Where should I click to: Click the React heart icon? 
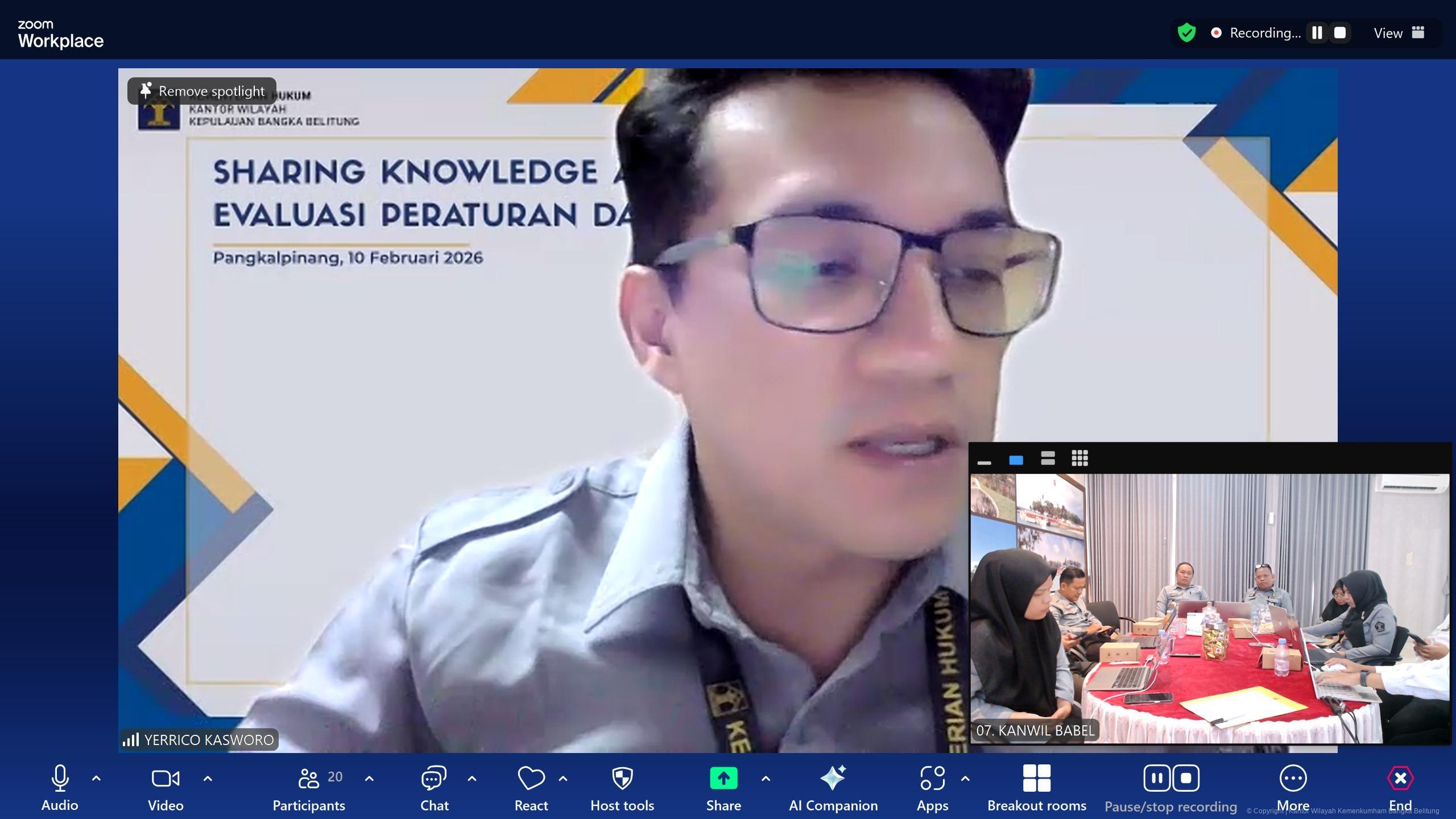click(531, 778)
